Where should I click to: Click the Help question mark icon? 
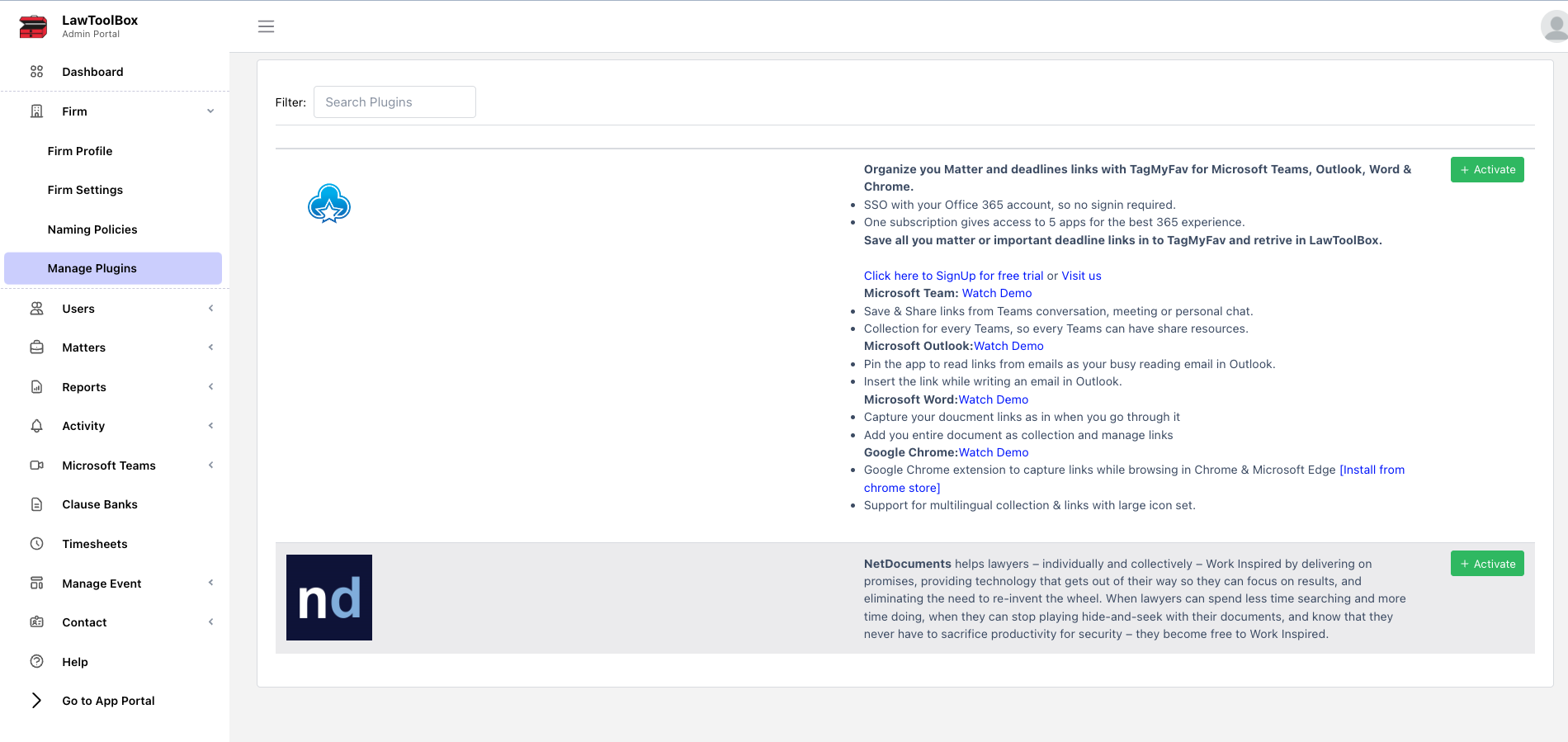tap(36, 661)
